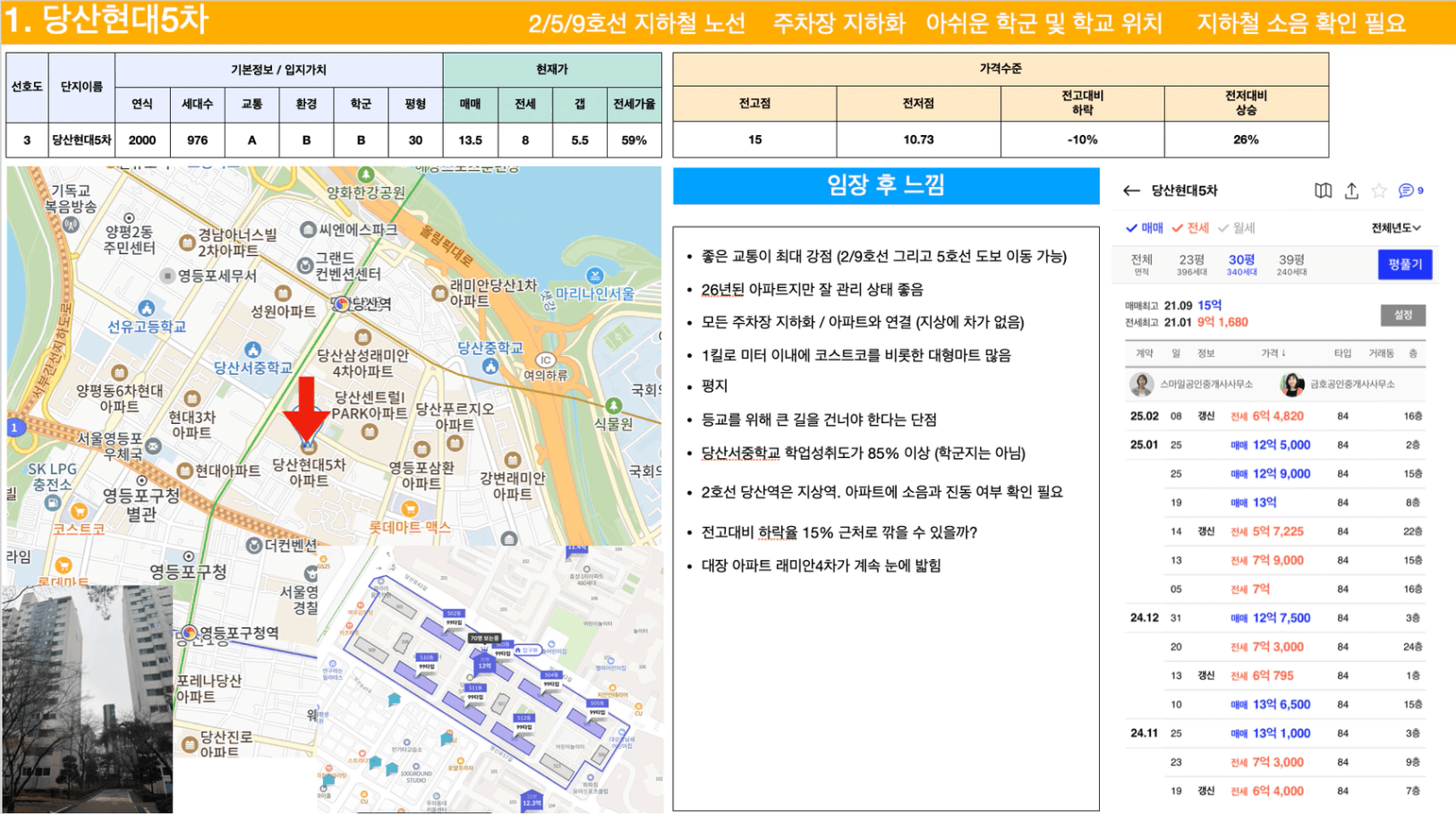Open the map view icon in the app header
This screenshot has width=1456, height=814.
click(x=1323, y=191)
